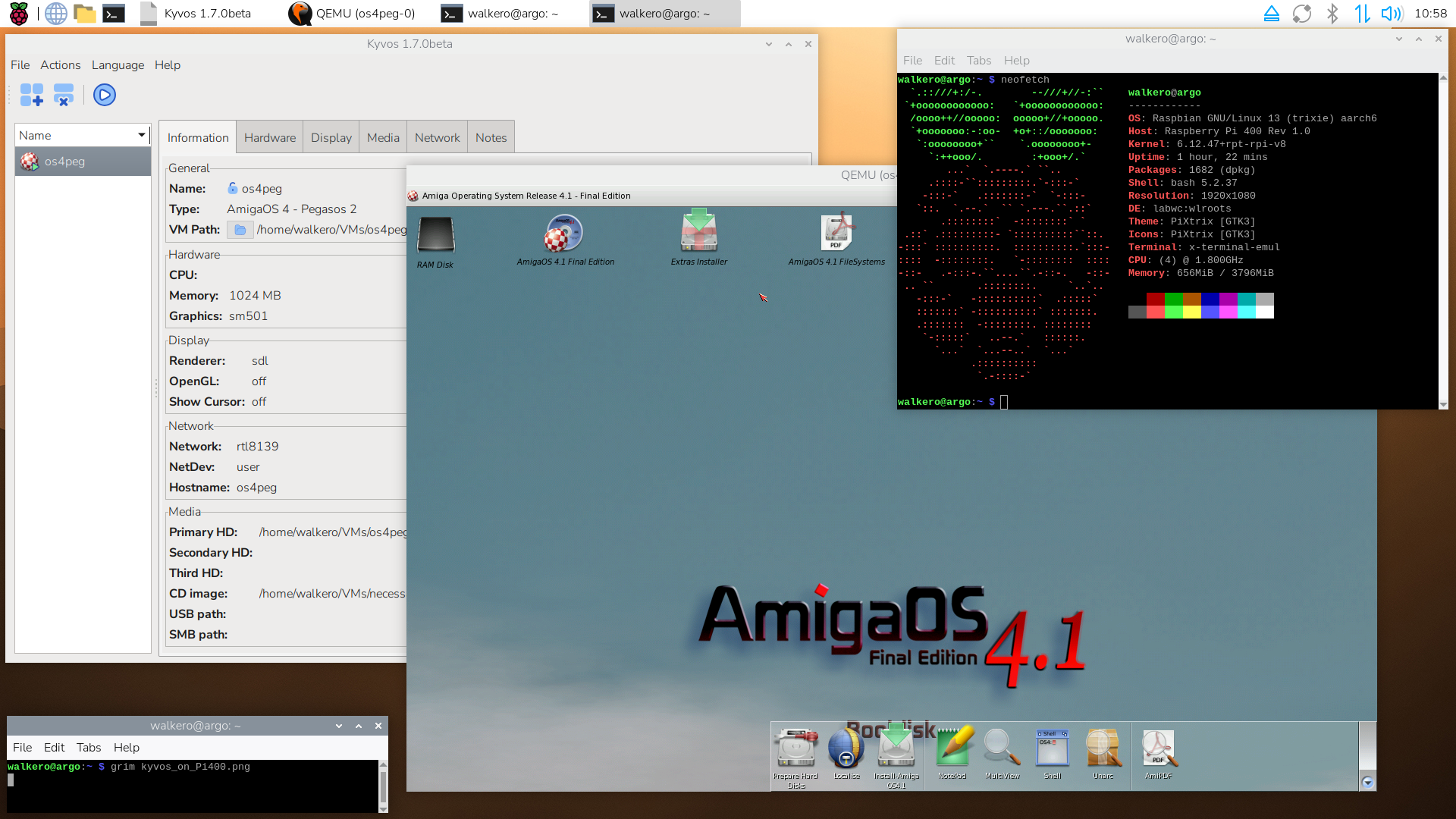
Task: Switch to the Hardware tab
Action: (269, 137)
